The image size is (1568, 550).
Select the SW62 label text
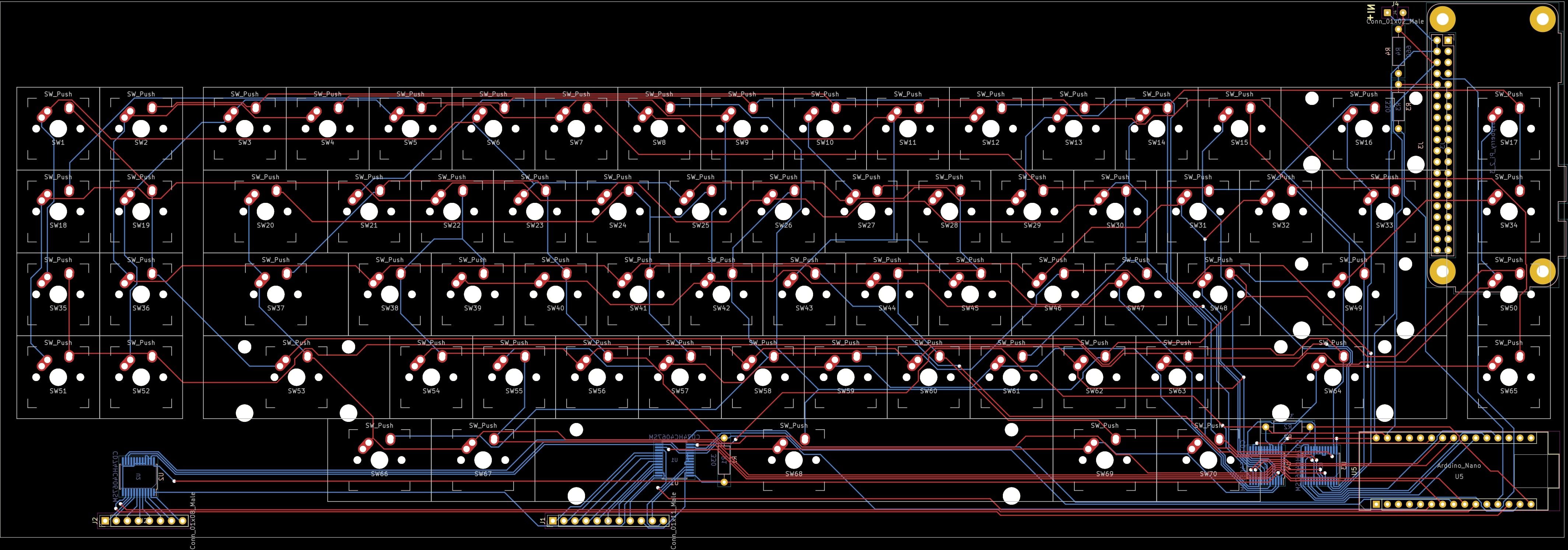(x=1094, y=391)
